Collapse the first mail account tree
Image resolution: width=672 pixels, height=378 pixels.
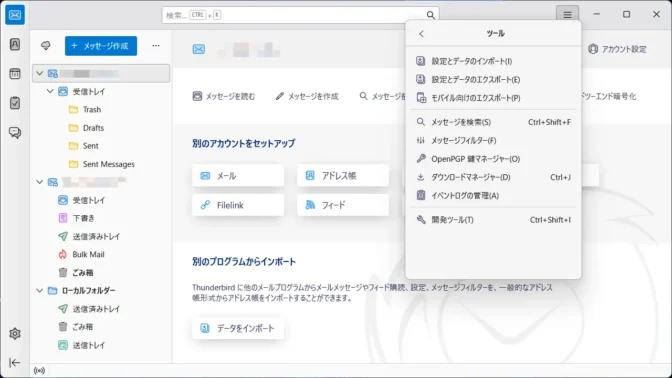[40, 74]
